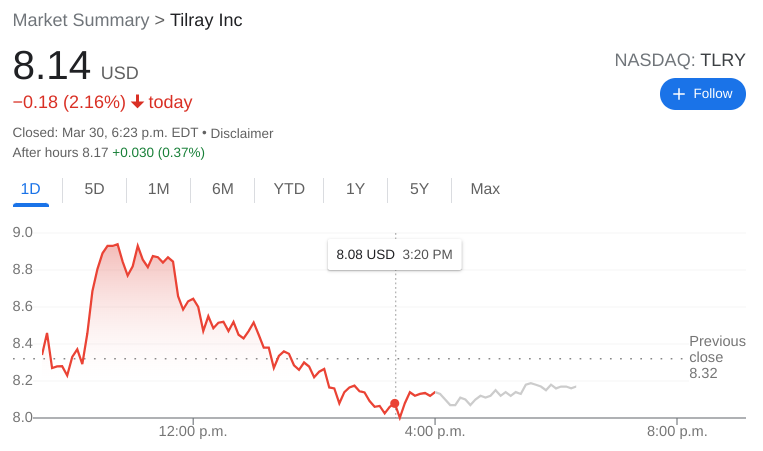Image resolution: width=763 pixels, height=451 pixels.
Task: Open the Disclaimer link
Action: click(241, 133)
